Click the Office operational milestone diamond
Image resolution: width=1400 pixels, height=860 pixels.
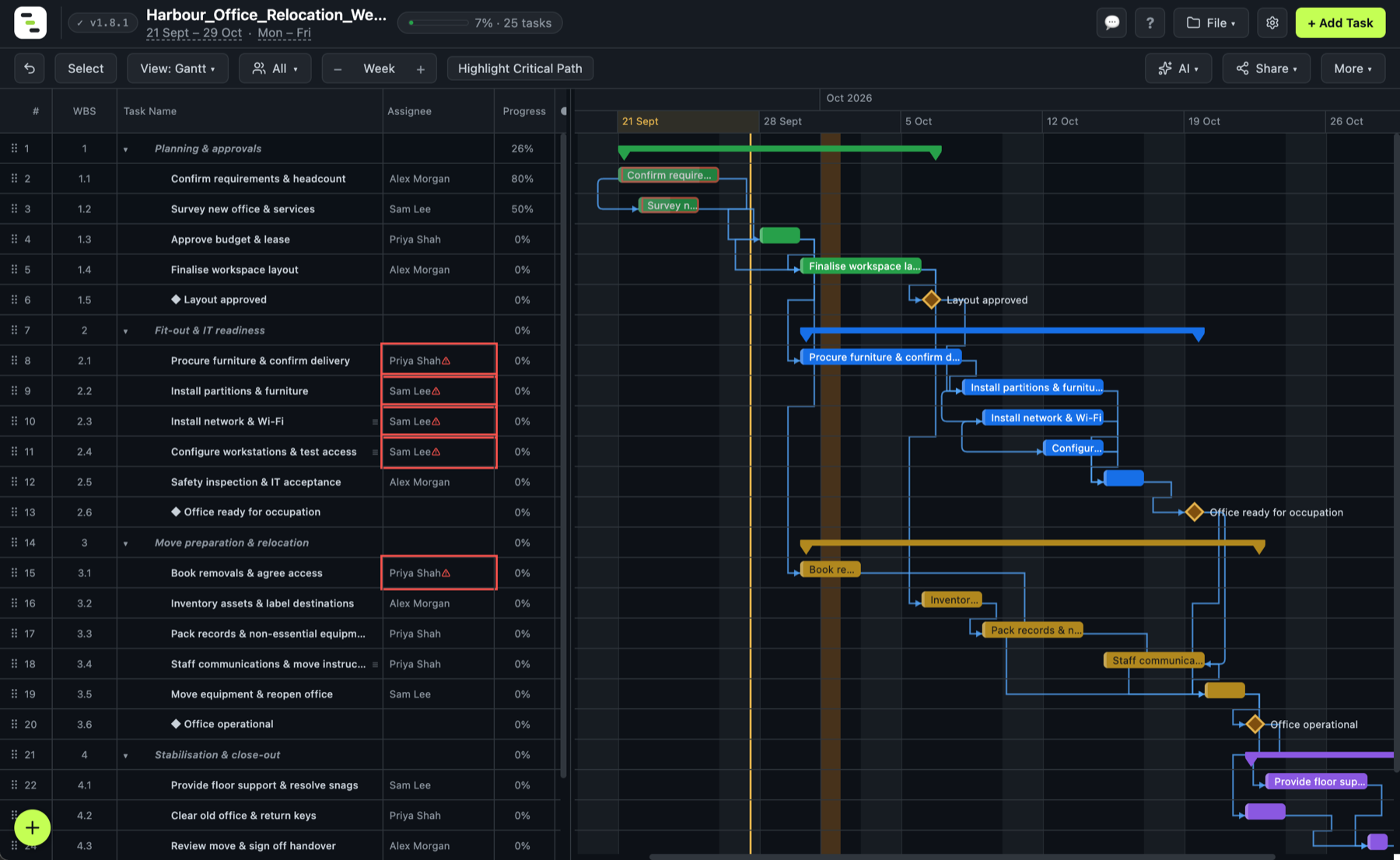tap(1255, 724)
